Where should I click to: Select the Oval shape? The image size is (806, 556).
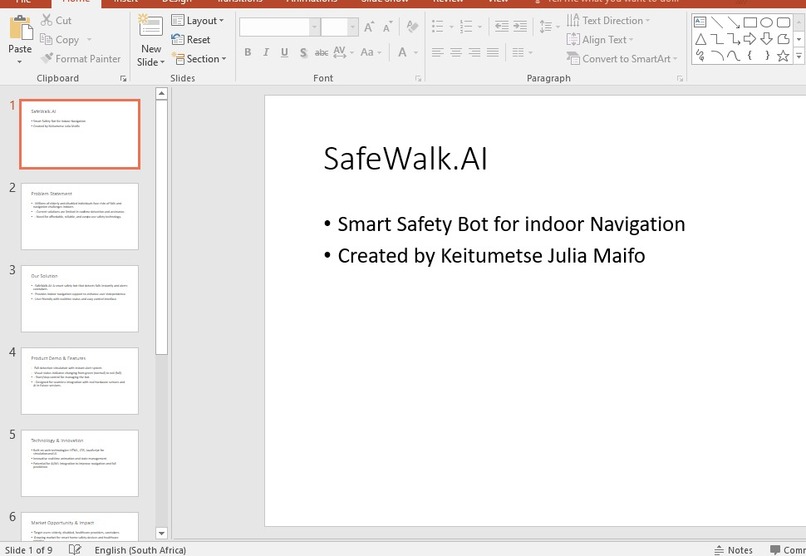point(766,22)
